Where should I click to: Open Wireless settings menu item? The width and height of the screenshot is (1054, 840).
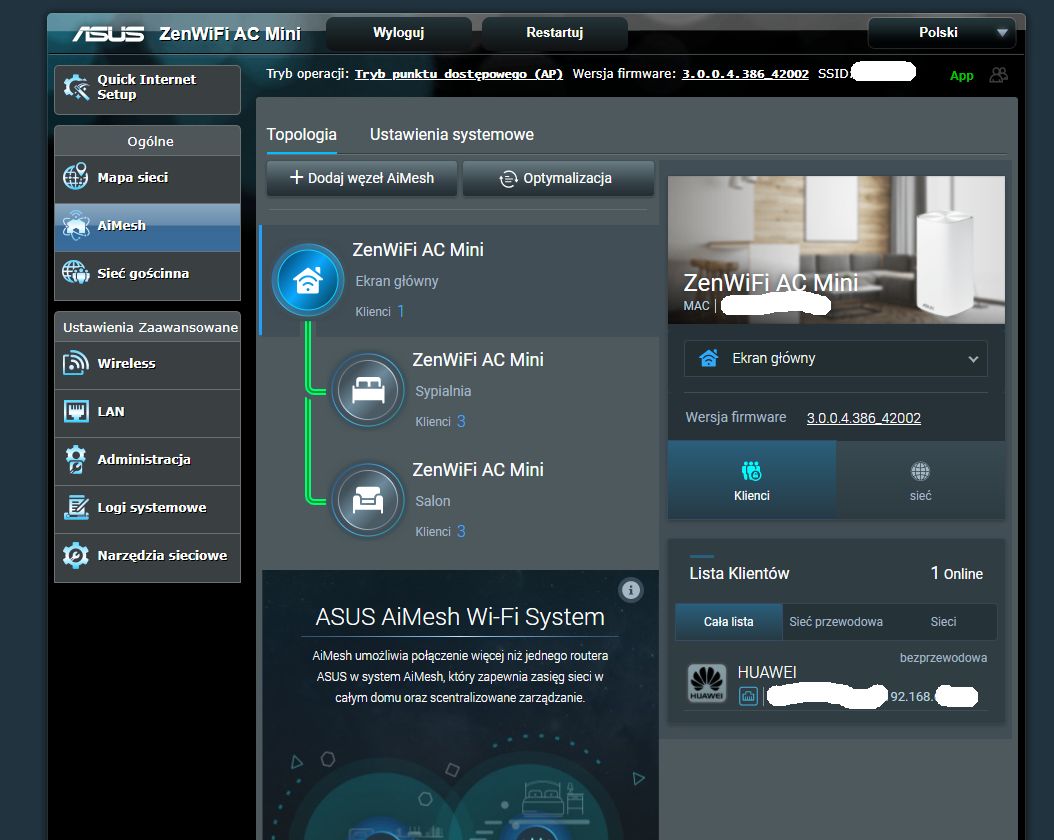[147, 364]
